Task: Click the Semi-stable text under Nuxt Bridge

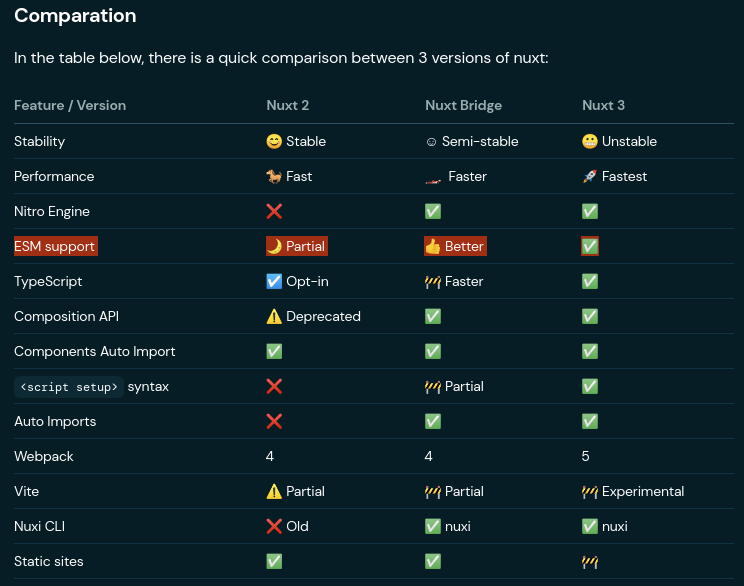Action: [x=480, y=141]
